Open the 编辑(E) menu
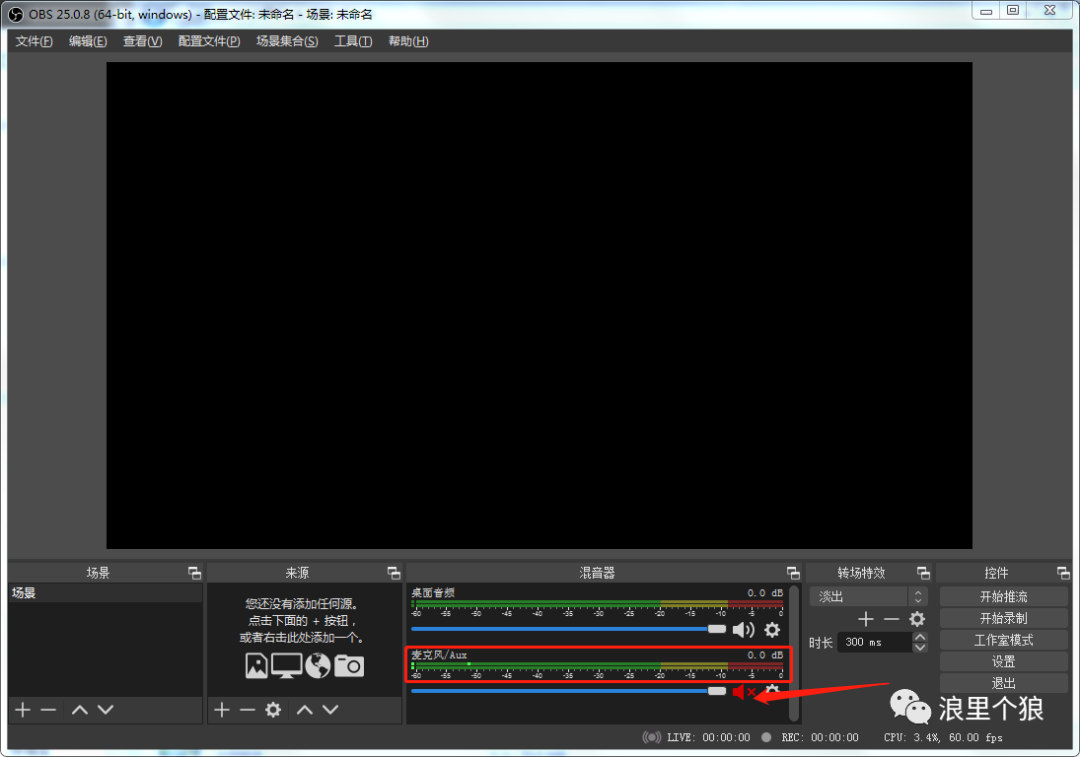 click(x=87, y=41)
